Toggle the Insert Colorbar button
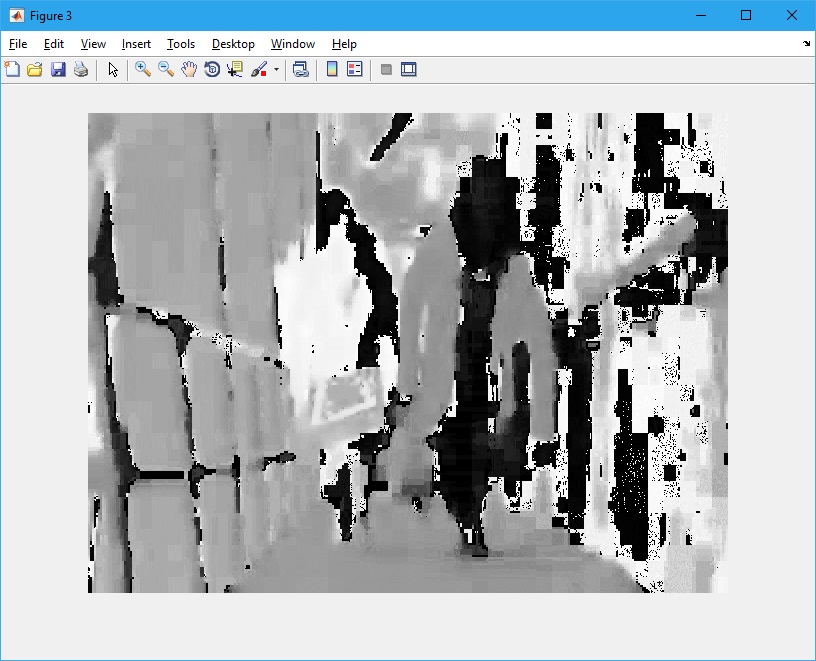The height and width of the screenshot is (661, 816). coord(332,69)
